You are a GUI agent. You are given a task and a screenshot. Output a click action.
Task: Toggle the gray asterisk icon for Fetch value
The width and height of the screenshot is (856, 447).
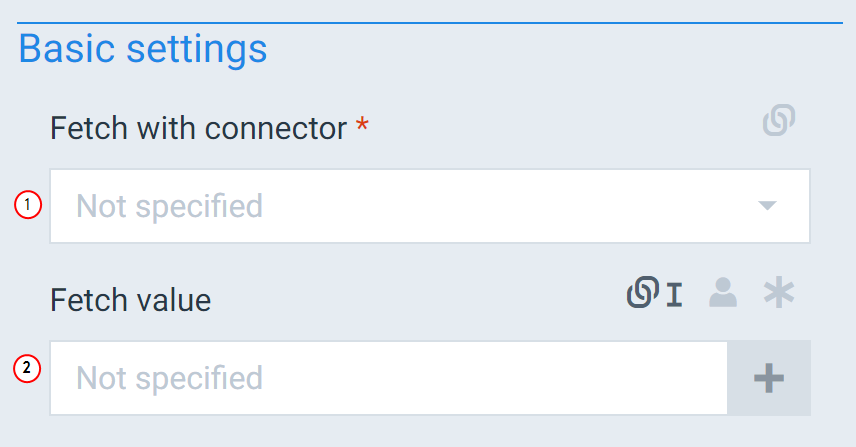778,292
